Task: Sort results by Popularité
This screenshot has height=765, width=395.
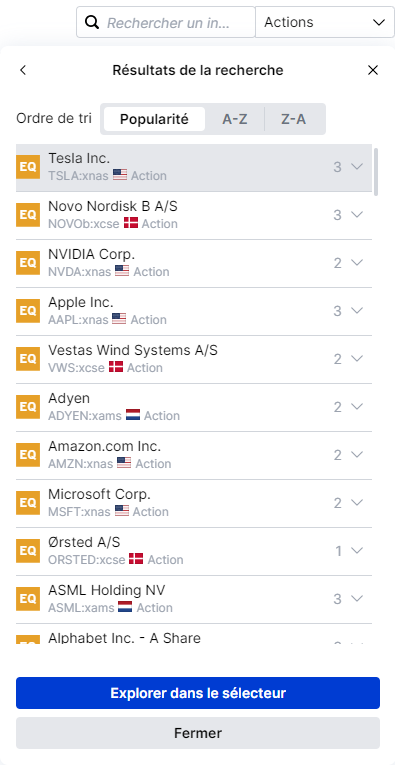Action: point(154,119)
